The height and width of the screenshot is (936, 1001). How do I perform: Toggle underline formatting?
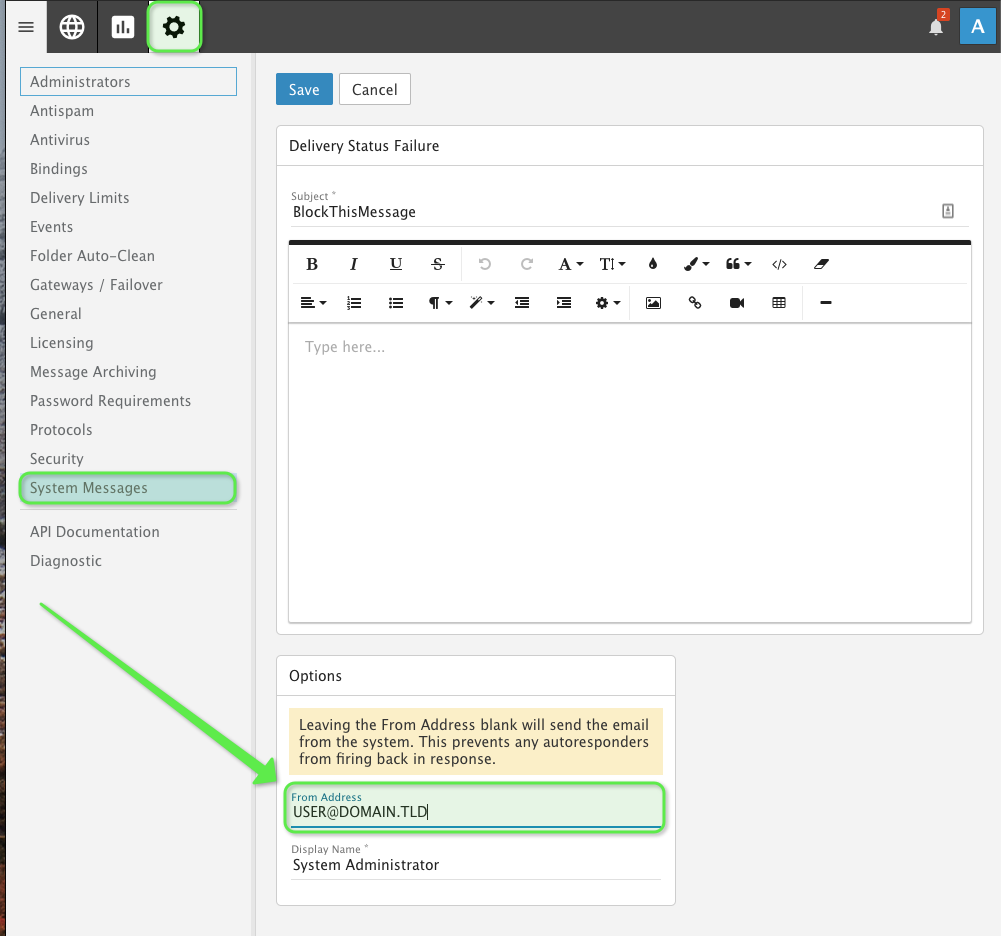tap(396, 264)
